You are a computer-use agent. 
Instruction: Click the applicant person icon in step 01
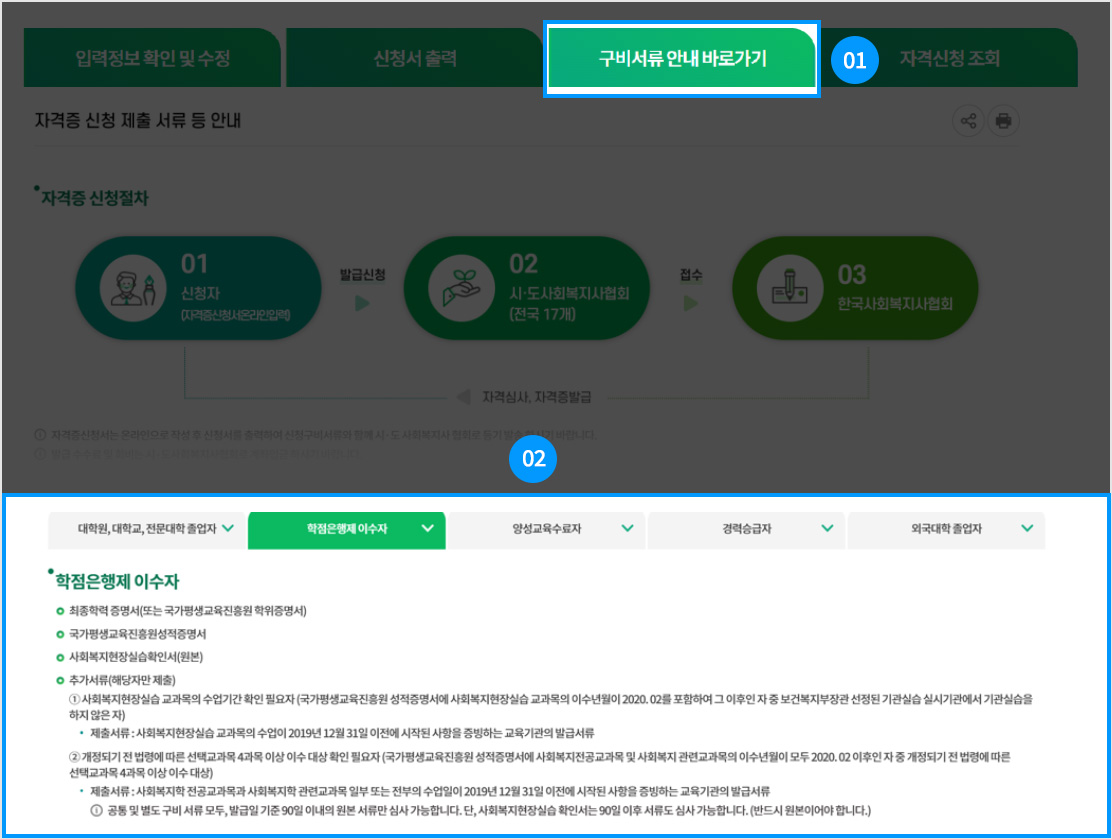130,290
